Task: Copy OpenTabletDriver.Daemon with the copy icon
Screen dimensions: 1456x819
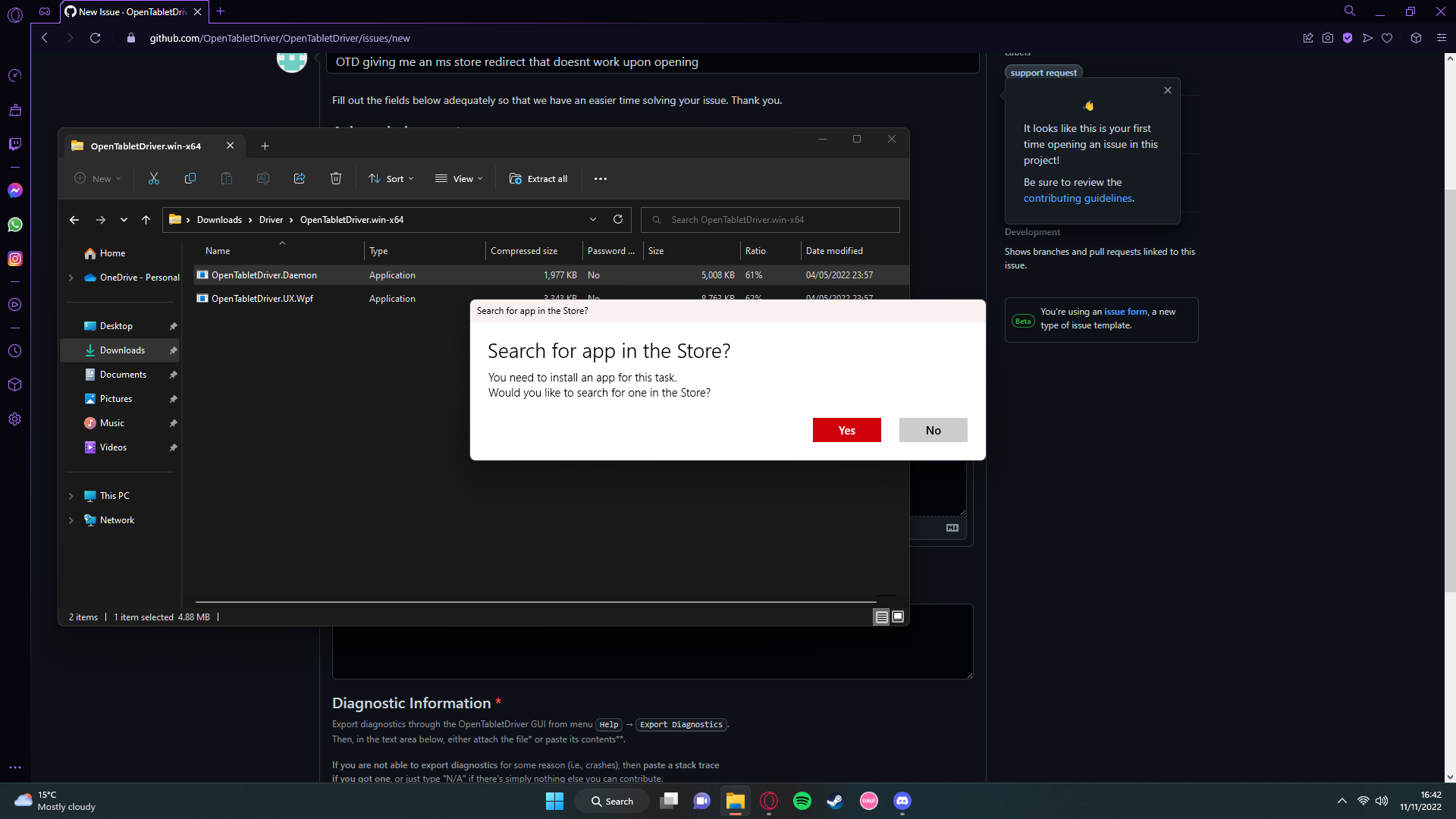Action: point(190,178)
